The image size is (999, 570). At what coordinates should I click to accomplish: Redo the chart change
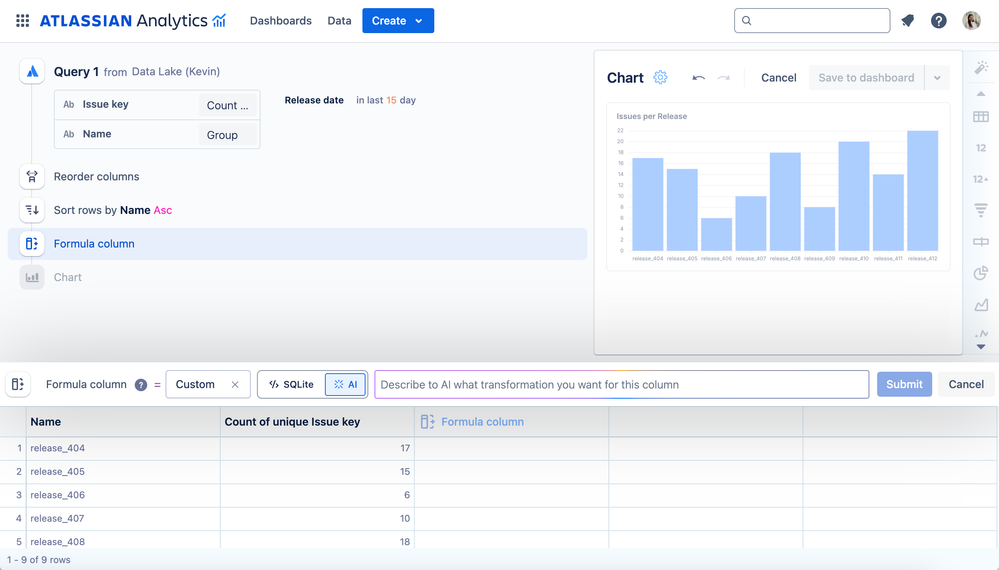723,78
